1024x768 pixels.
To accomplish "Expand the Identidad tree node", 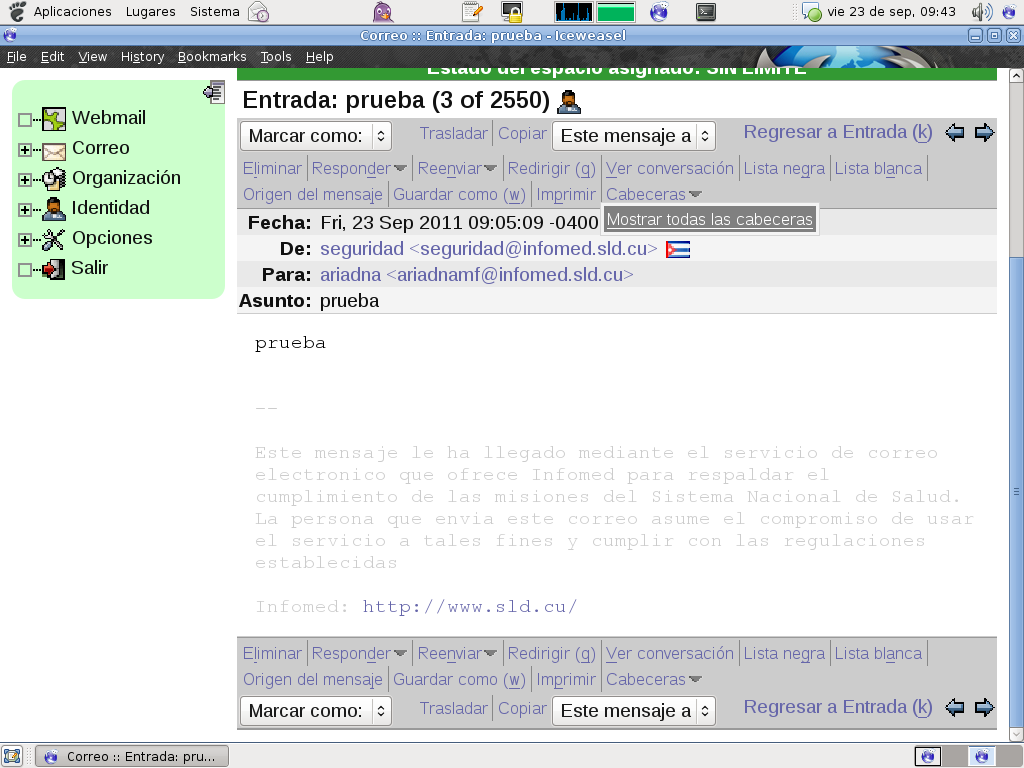I will (25, 210).
